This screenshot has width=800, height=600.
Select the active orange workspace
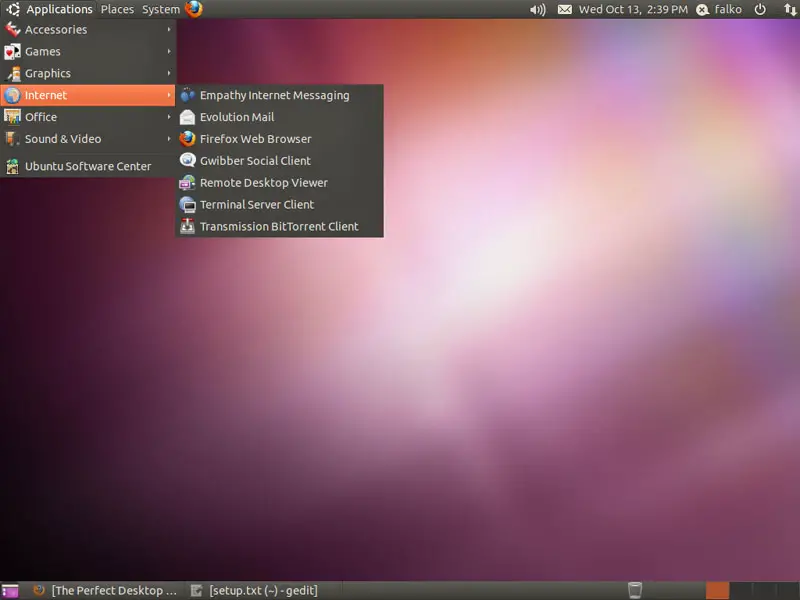click(x=717, y=591)
